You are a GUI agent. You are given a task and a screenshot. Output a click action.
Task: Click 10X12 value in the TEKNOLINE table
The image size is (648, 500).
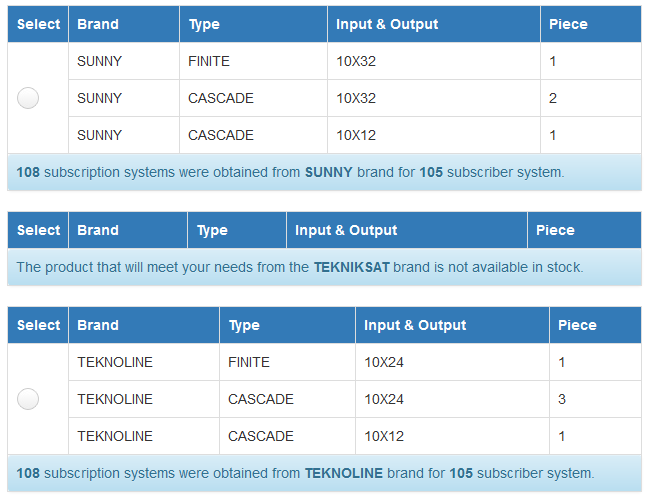(x=384, y=436)
